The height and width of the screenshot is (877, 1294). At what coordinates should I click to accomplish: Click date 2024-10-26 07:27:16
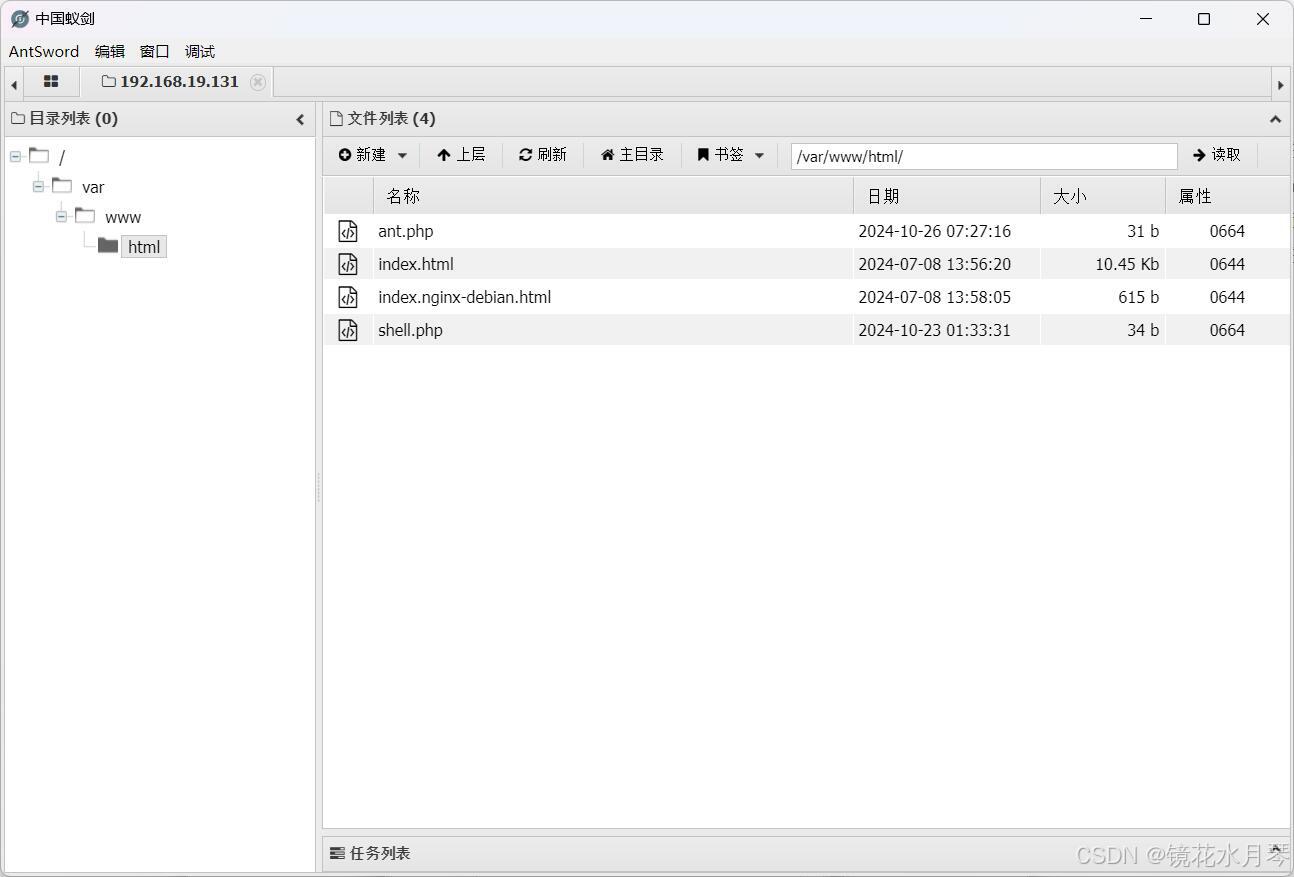coord(935,231)
